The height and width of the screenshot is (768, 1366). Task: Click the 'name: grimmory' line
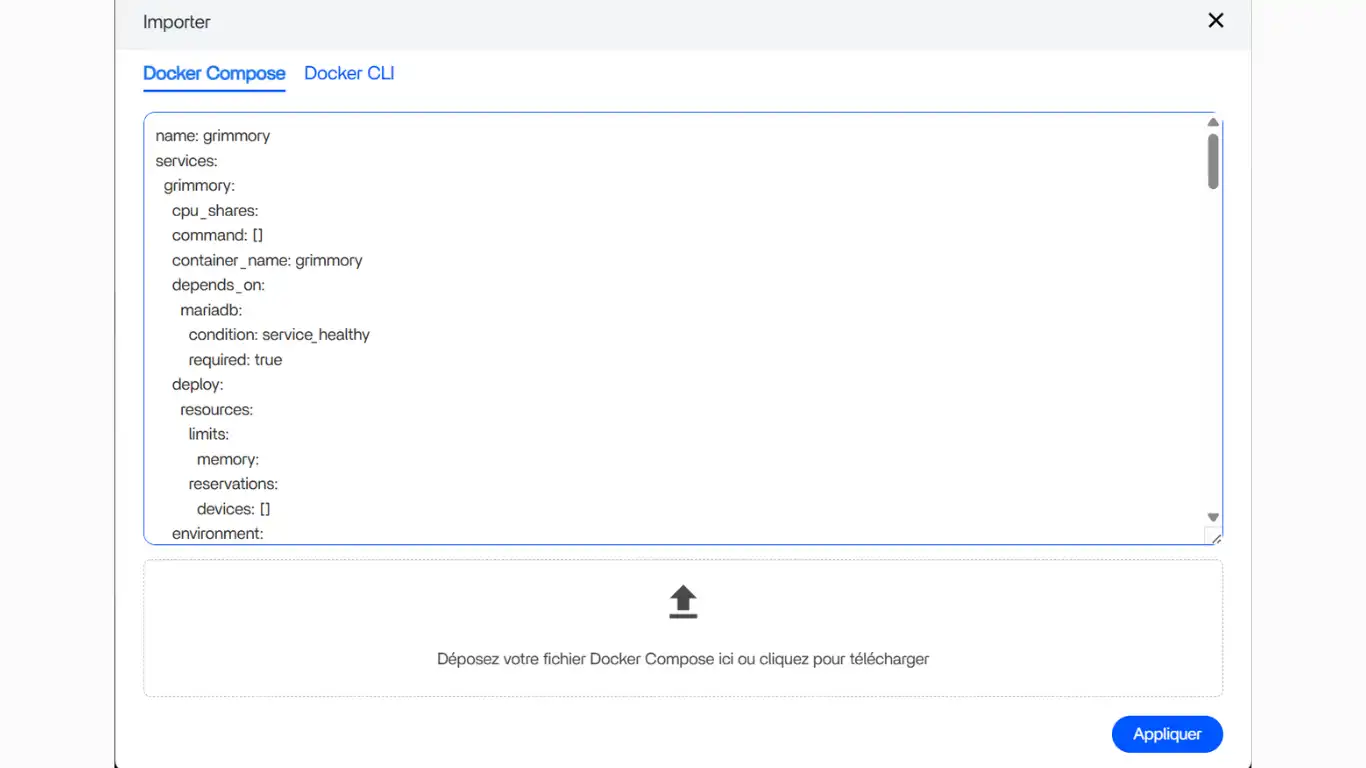213,136
